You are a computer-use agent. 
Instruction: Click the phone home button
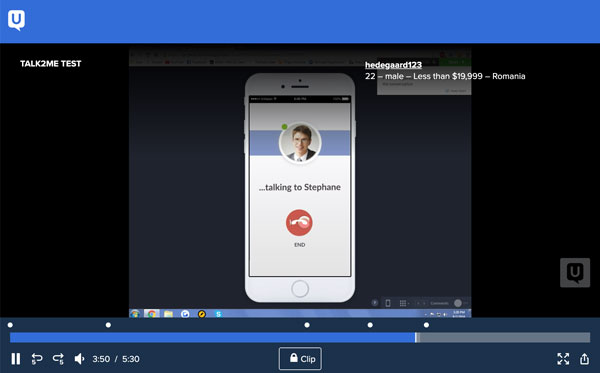pos(300,289)
